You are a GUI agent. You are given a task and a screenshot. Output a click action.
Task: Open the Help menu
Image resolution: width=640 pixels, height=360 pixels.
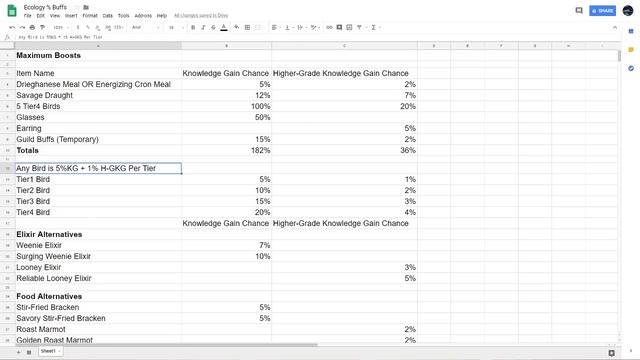click(162, 16)
